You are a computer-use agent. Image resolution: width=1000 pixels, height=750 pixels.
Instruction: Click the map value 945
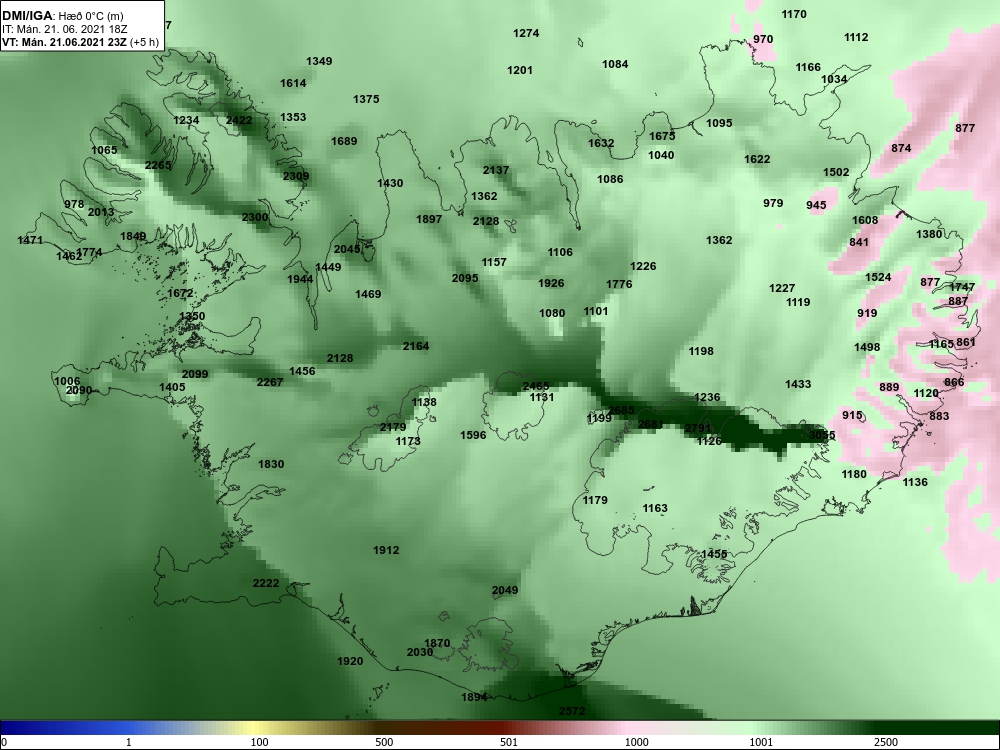pyautogui.click(x=816, y=205)
